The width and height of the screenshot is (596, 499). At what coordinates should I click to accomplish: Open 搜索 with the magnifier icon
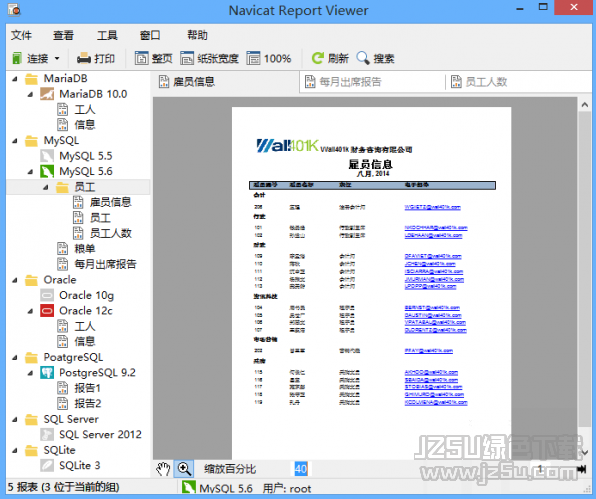pos(363,58)
